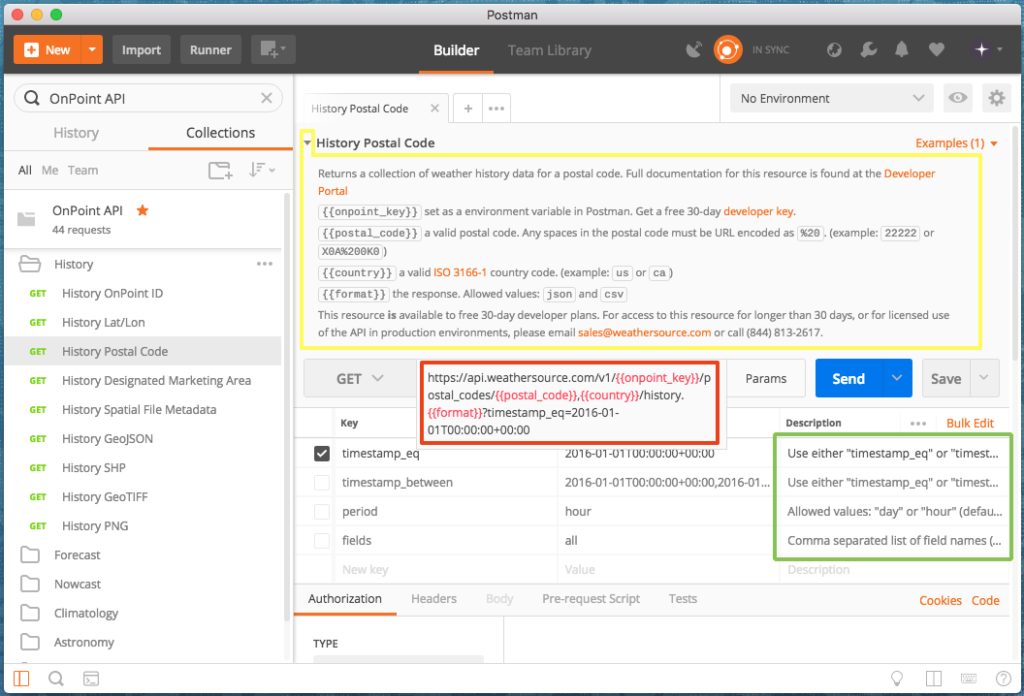Open the Headers tab

[434, 599]
